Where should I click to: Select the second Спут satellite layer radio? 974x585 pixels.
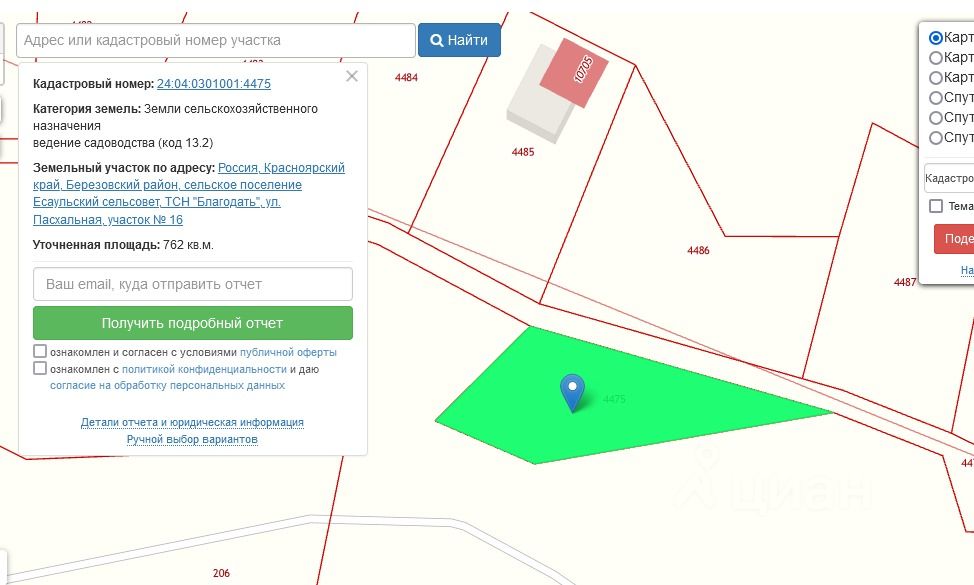[x=935, y=117]
